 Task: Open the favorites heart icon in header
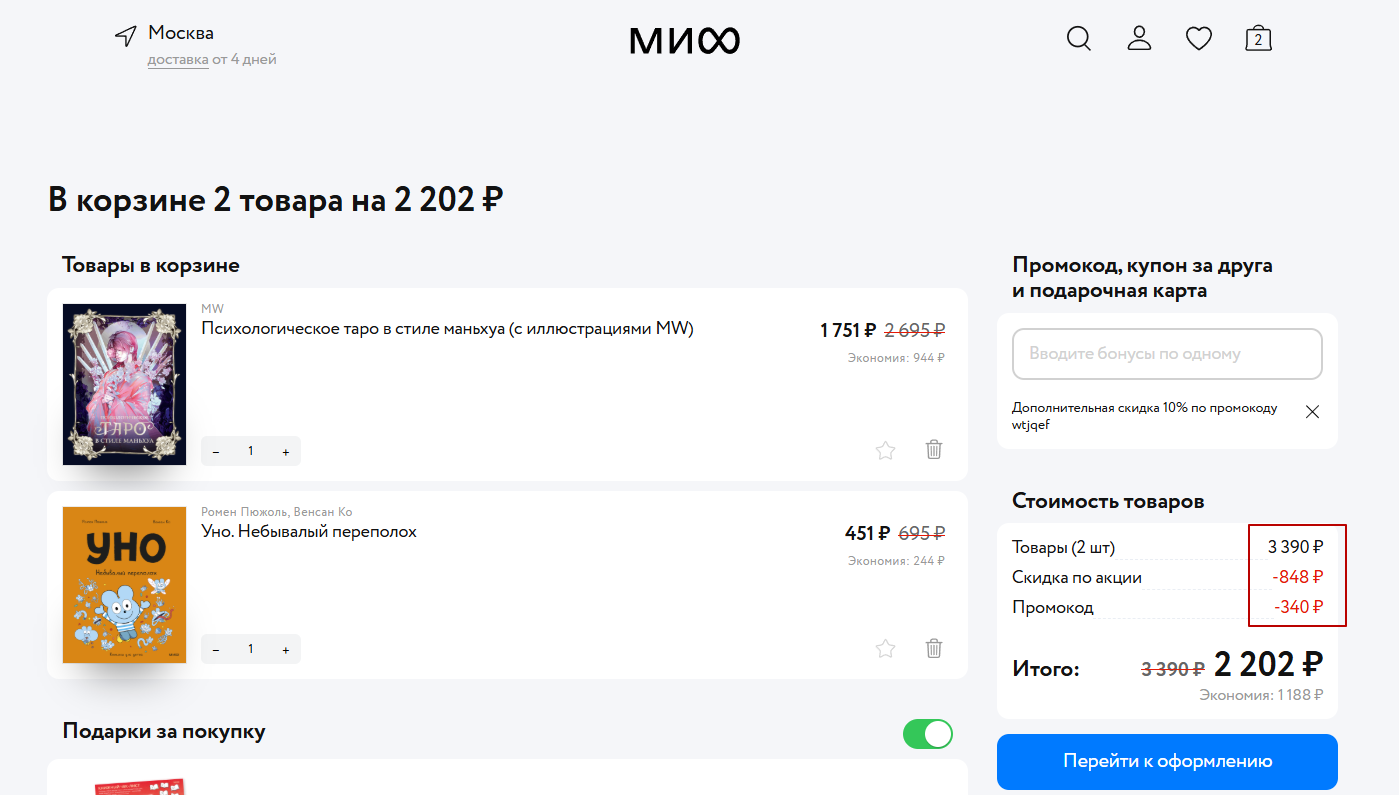pos(1198,39)
